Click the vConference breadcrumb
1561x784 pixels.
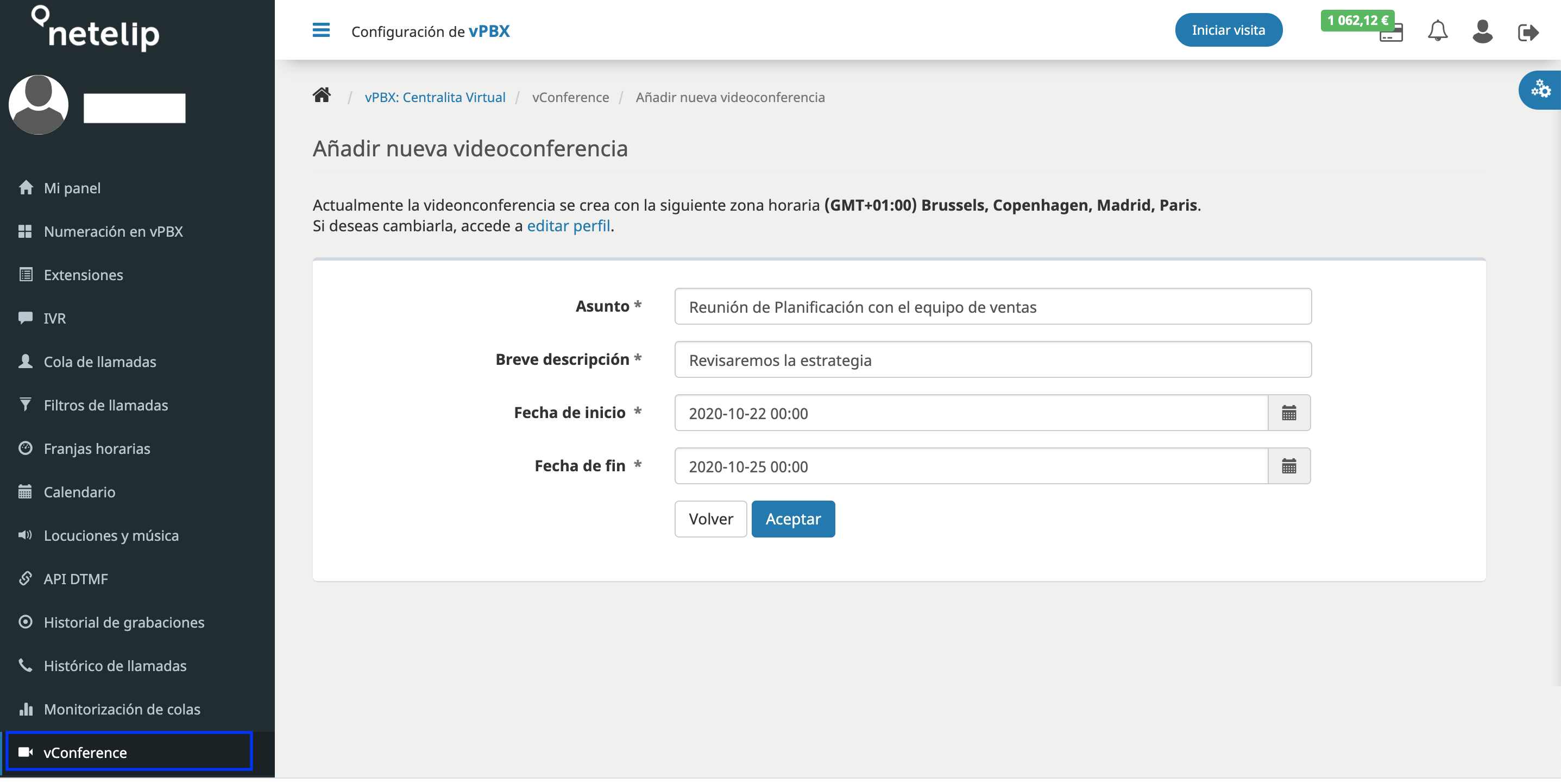point(570,97)
